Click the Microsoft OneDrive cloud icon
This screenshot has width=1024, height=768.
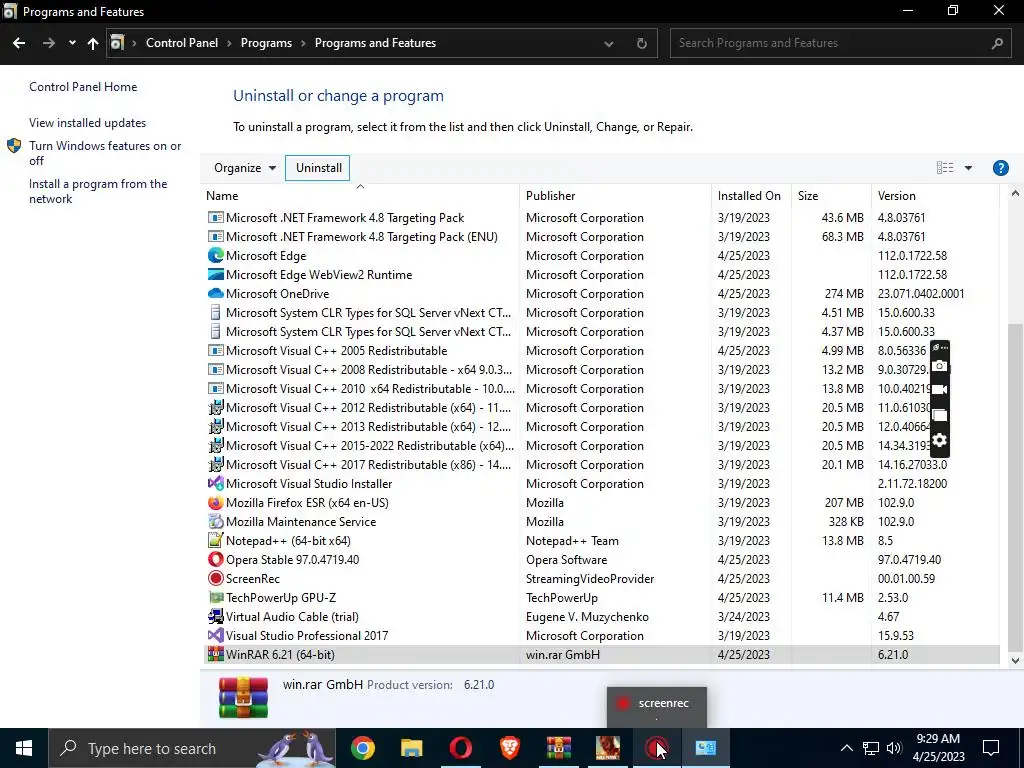pyautogui.click(x=215, y=294)
